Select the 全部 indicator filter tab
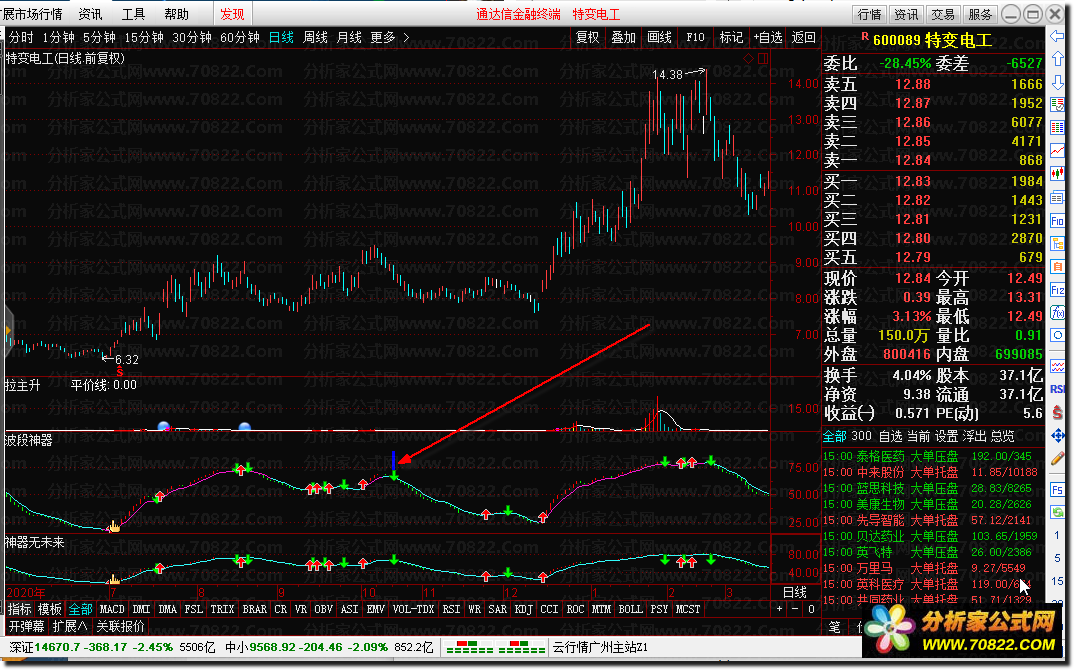 tap(80, 609)
